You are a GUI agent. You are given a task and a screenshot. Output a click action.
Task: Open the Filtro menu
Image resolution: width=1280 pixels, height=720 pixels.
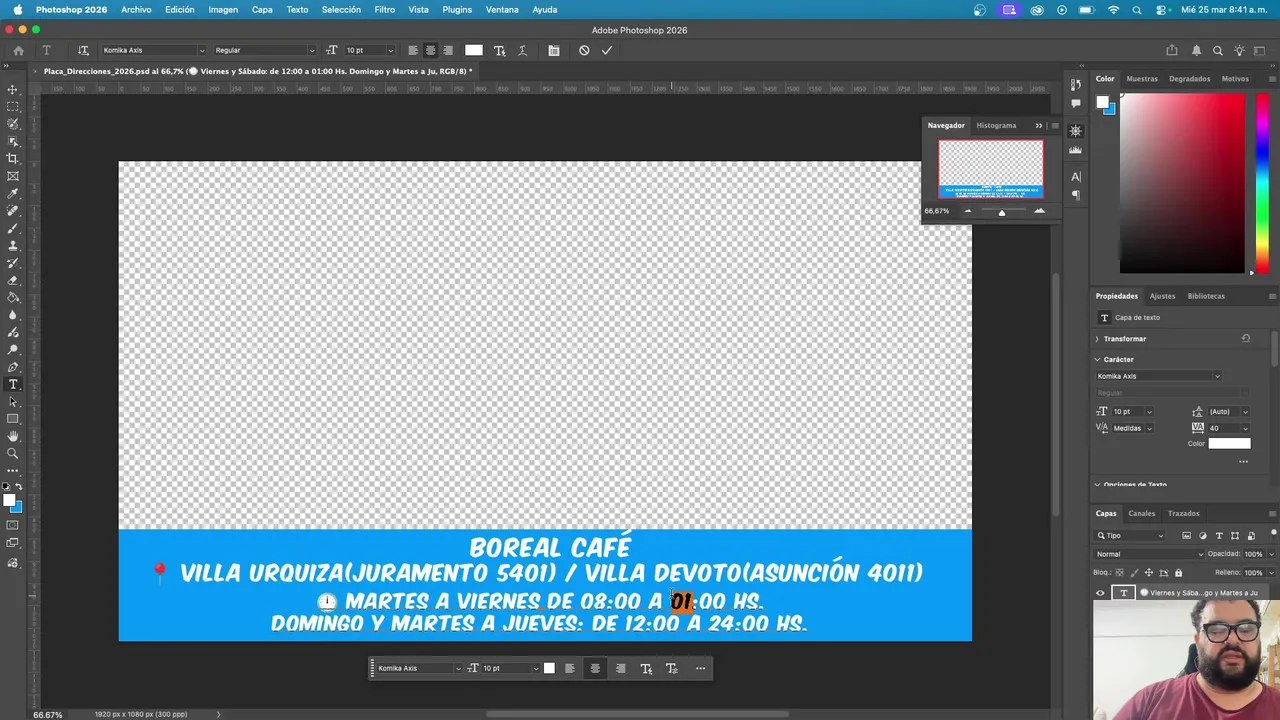tap(385, 9)
